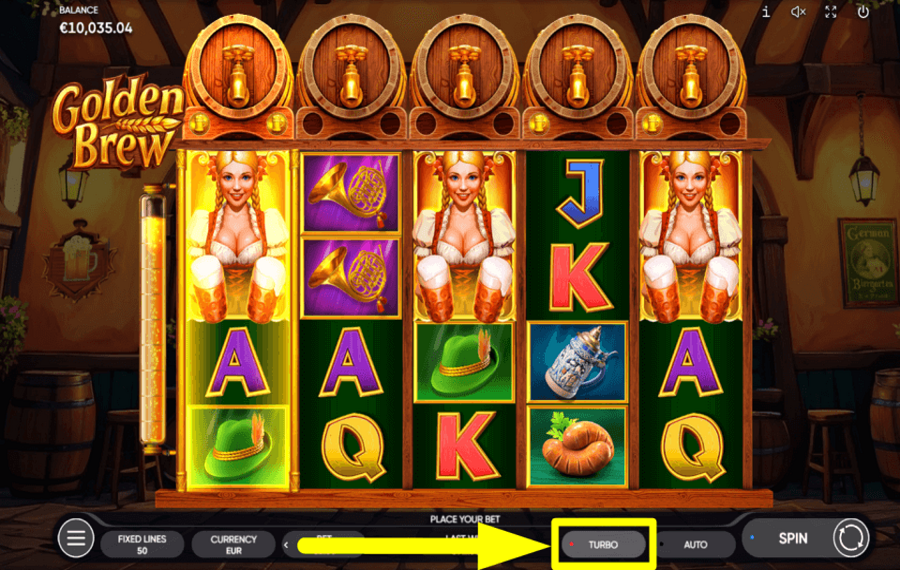900x570 pixels.
Task: Decrease bet with the left arrow
Action: click(x=286, y=545)
